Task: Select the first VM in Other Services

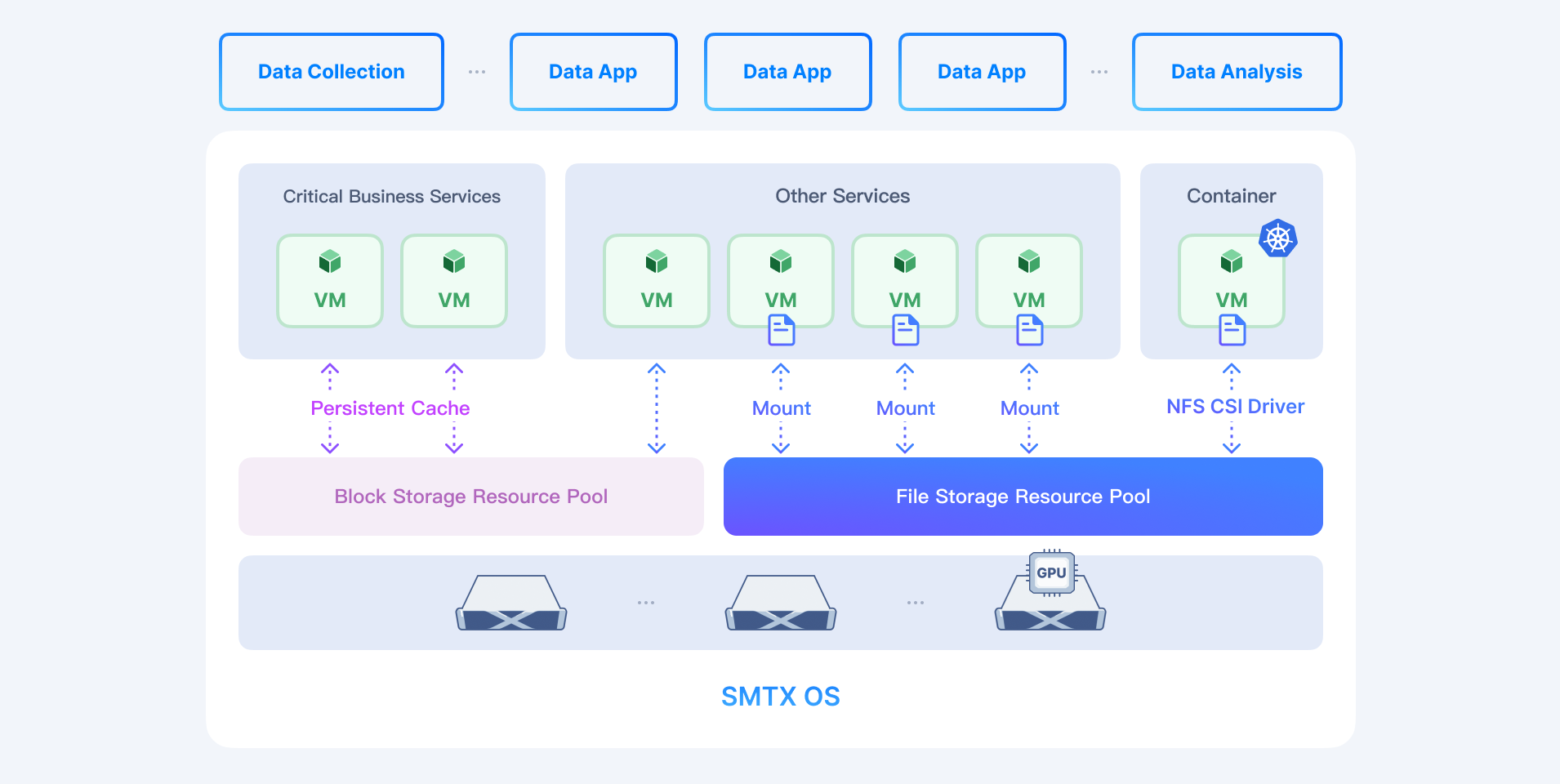Action: coord(657,281)
